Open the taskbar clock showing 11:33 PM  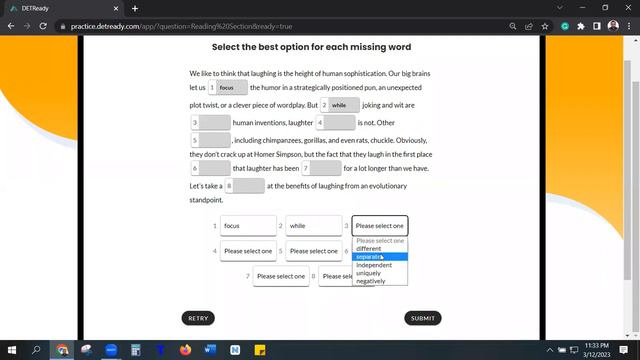click(x=596, y=350)
